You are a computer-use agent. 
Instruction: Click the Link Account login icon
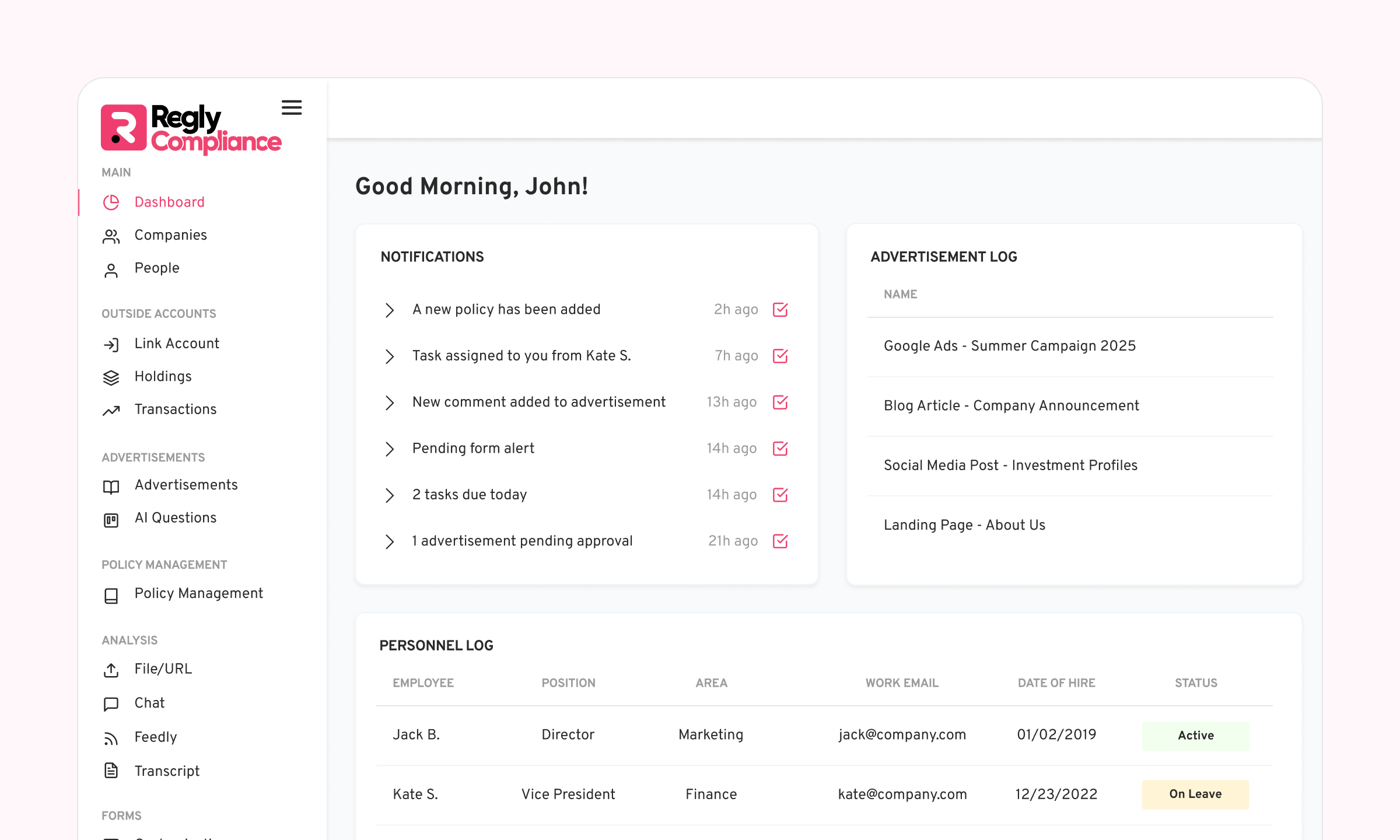[111, 345]
